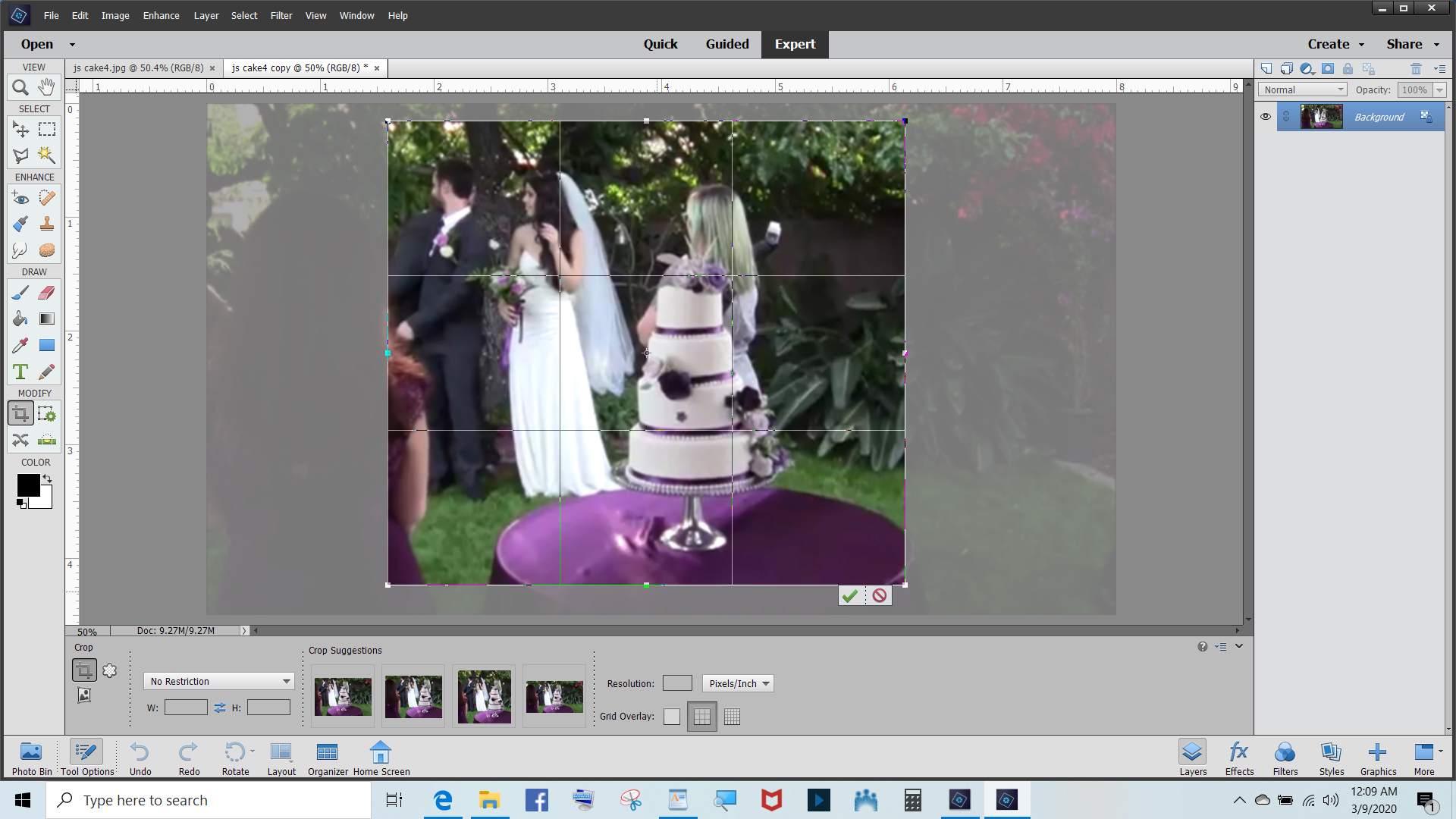Switch to the js cake4.jpg document tab
This screenshot has width=1456, height=819.
[x=139, y=68]
